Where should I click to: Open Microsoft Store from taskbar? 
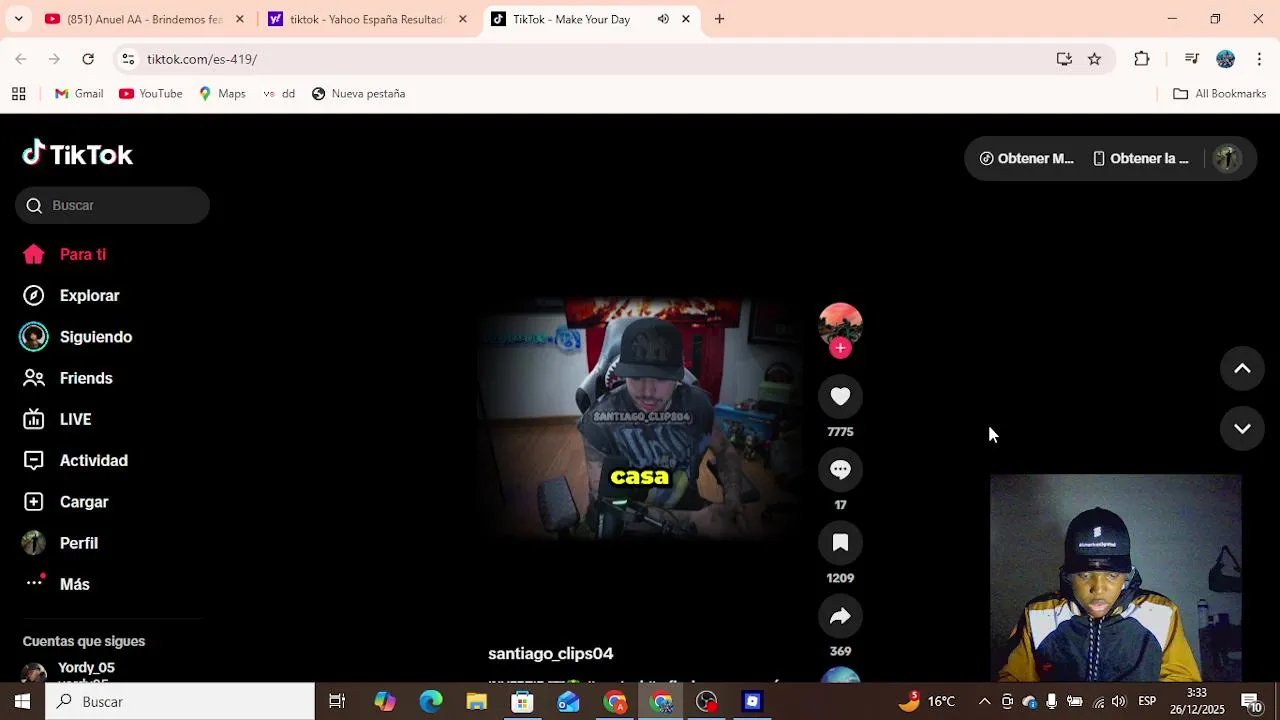coord(522,702)
